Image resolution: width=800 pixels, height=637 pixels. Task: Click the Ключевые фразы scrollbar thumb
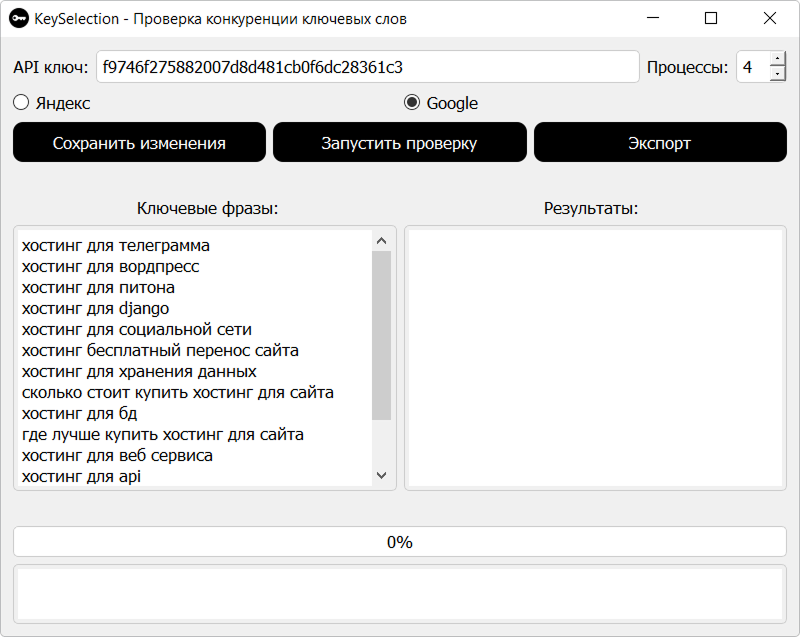click(x=381, y=335)
